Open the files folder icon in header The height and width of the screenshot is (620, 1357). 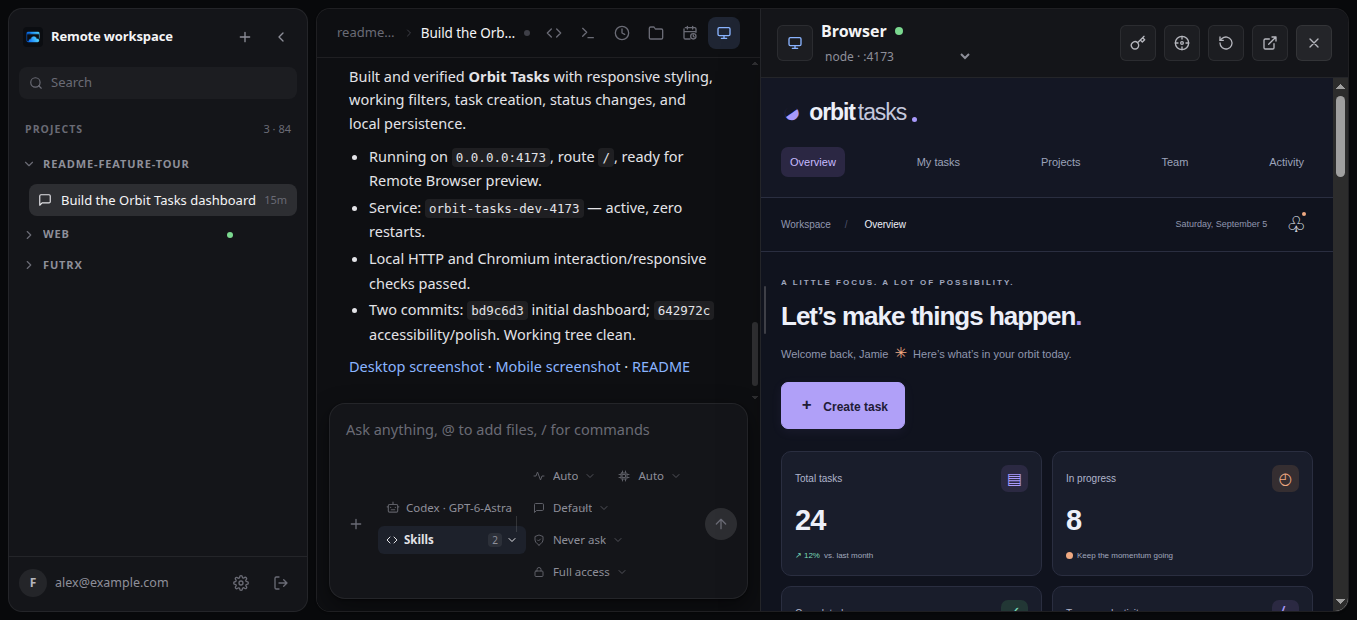tap(656, 33)
